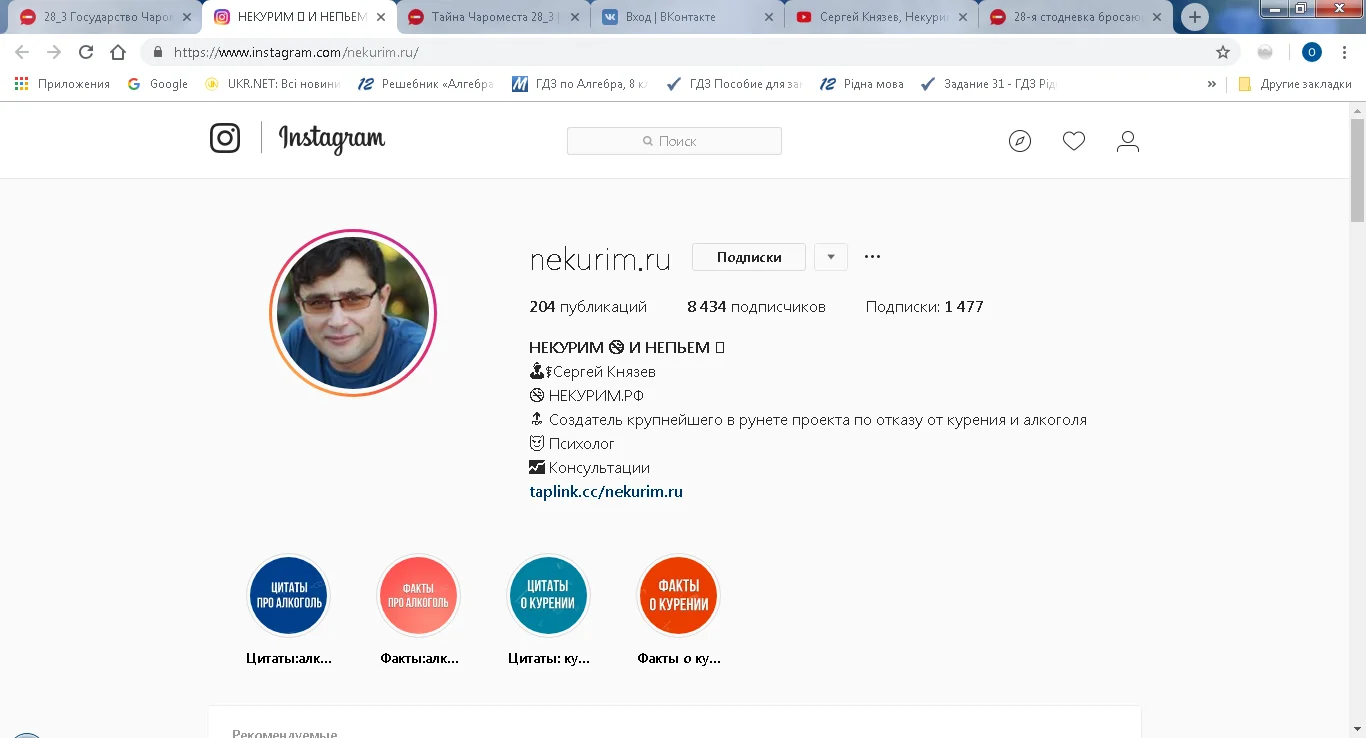Screen dimensions: 1366x738
Task: Open the Google bookmark
Action: coord(158,84)
